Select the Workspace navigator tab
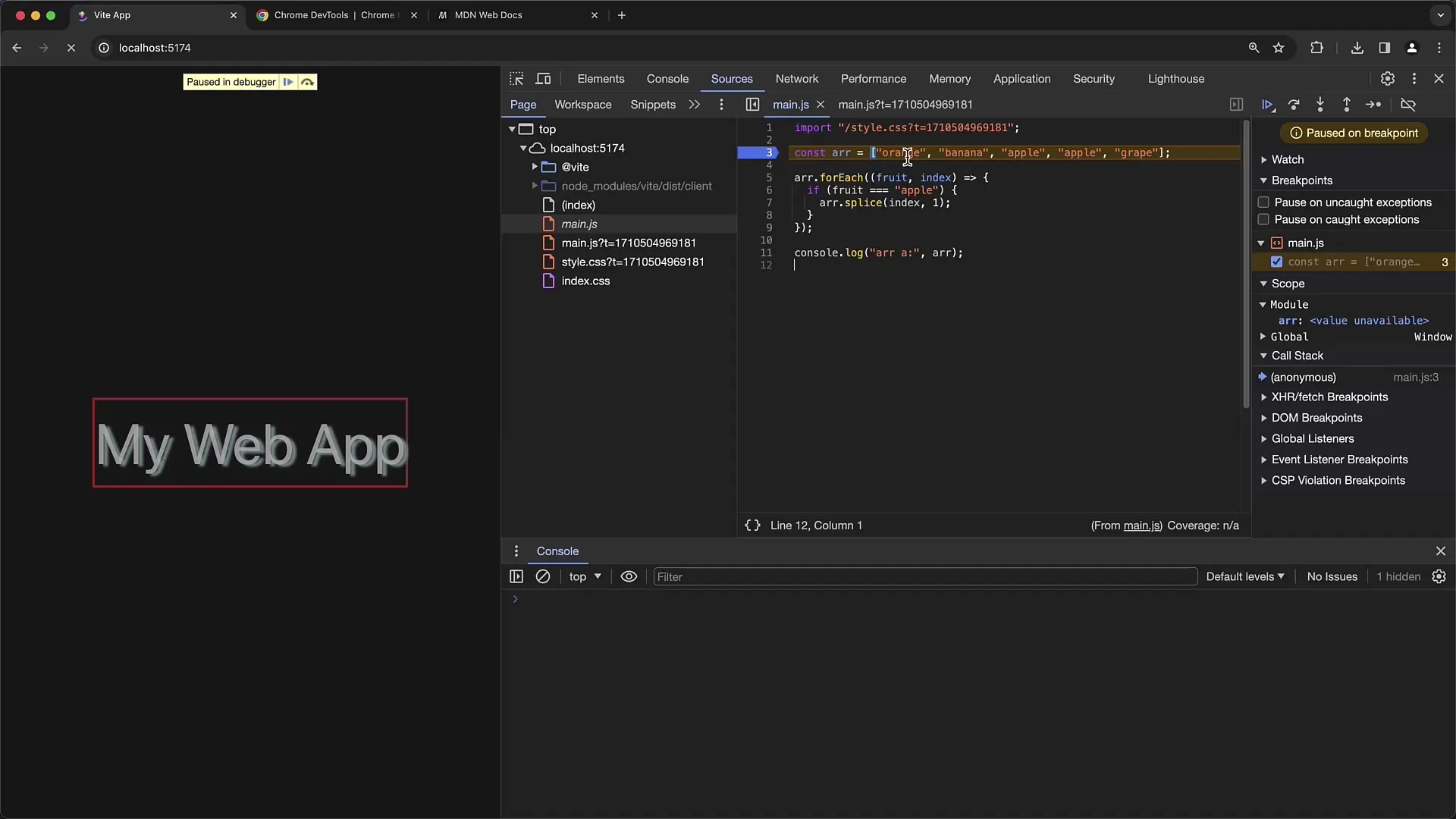 pos(582,105)
